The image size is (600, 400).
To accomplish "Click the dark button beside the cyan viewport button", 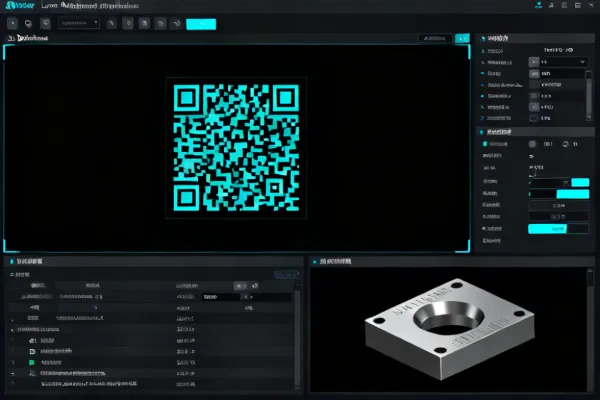I will (435, 38).
